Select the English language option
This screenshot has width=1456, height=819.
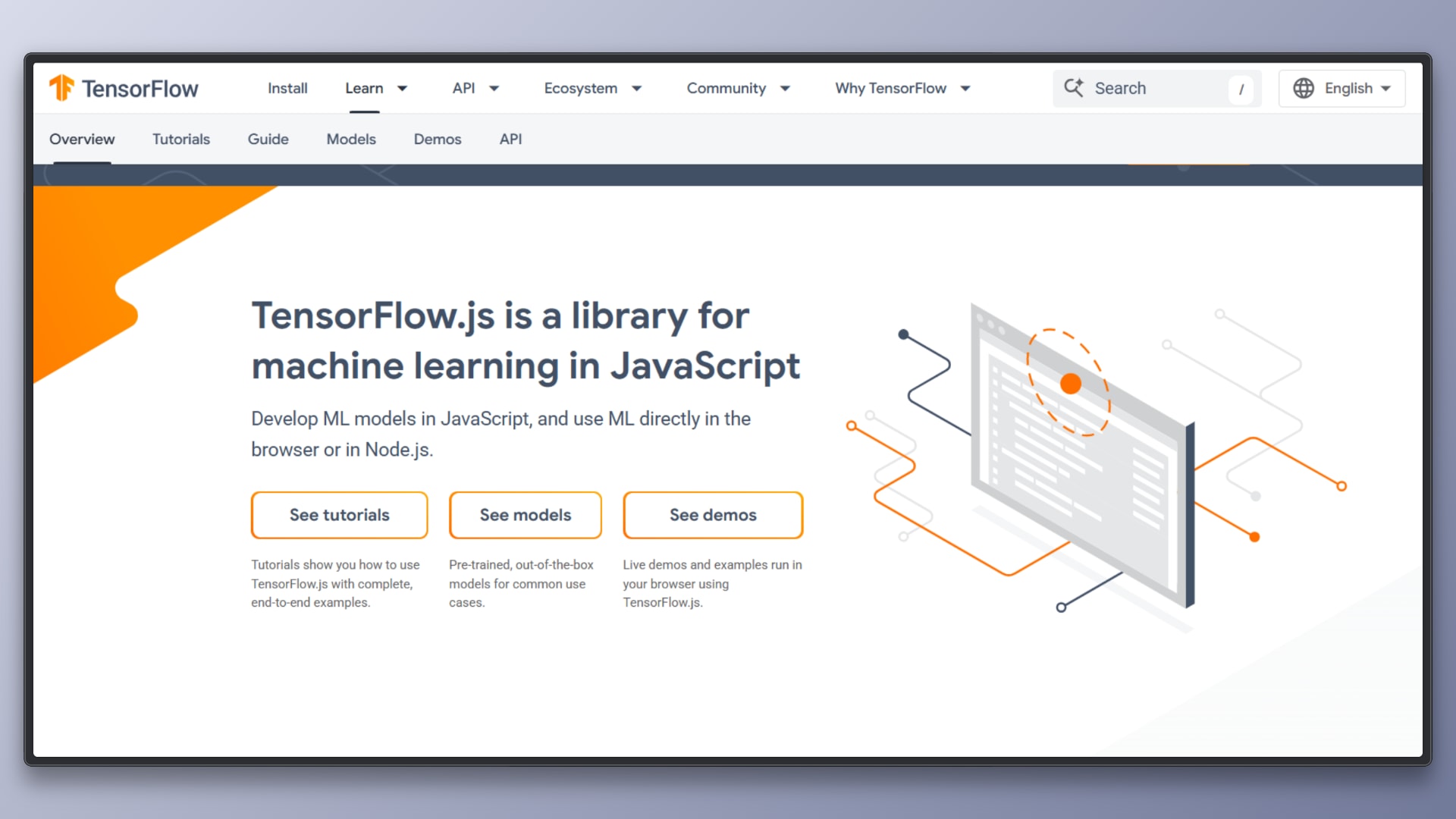coord(1348,88)
